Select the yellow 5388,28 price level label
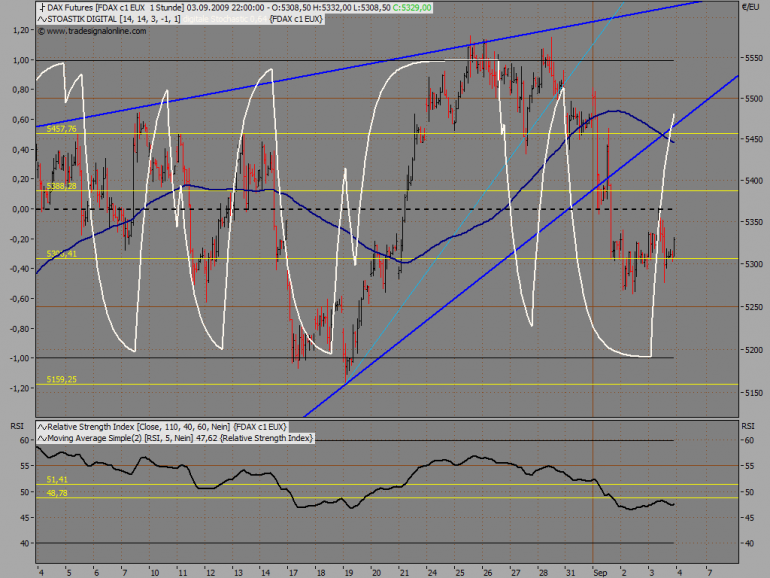 click(x=61, y=186)
